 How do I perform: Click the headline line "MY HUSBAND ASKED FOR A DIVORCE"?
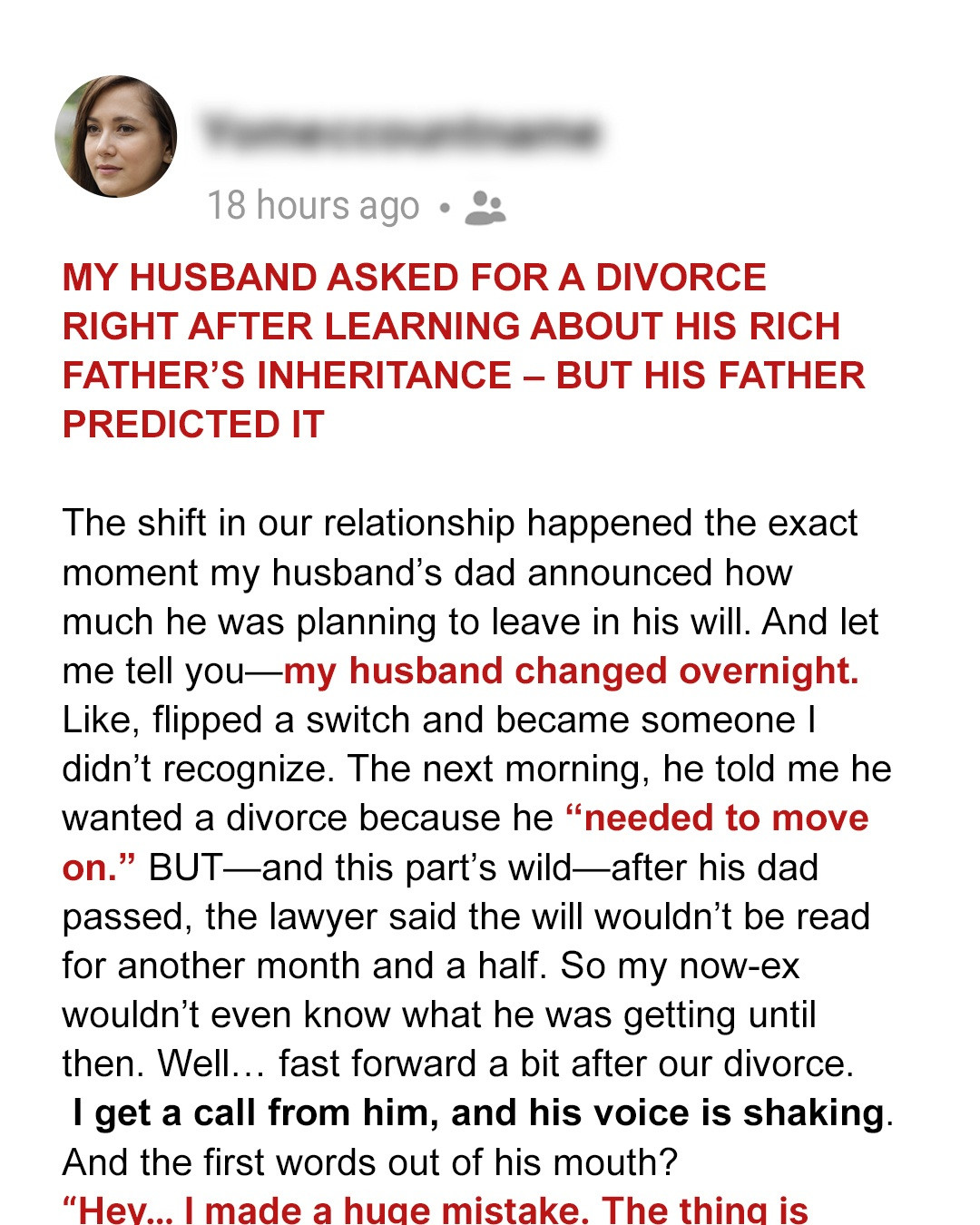tap(414, 278)
